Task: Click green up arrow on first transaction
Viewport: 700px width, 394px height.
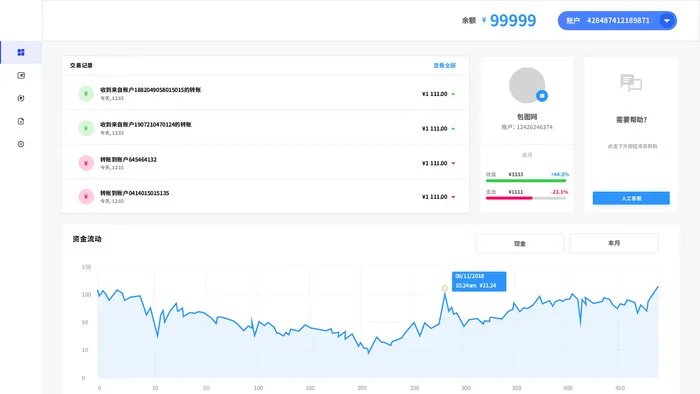Action: point(453,94)
